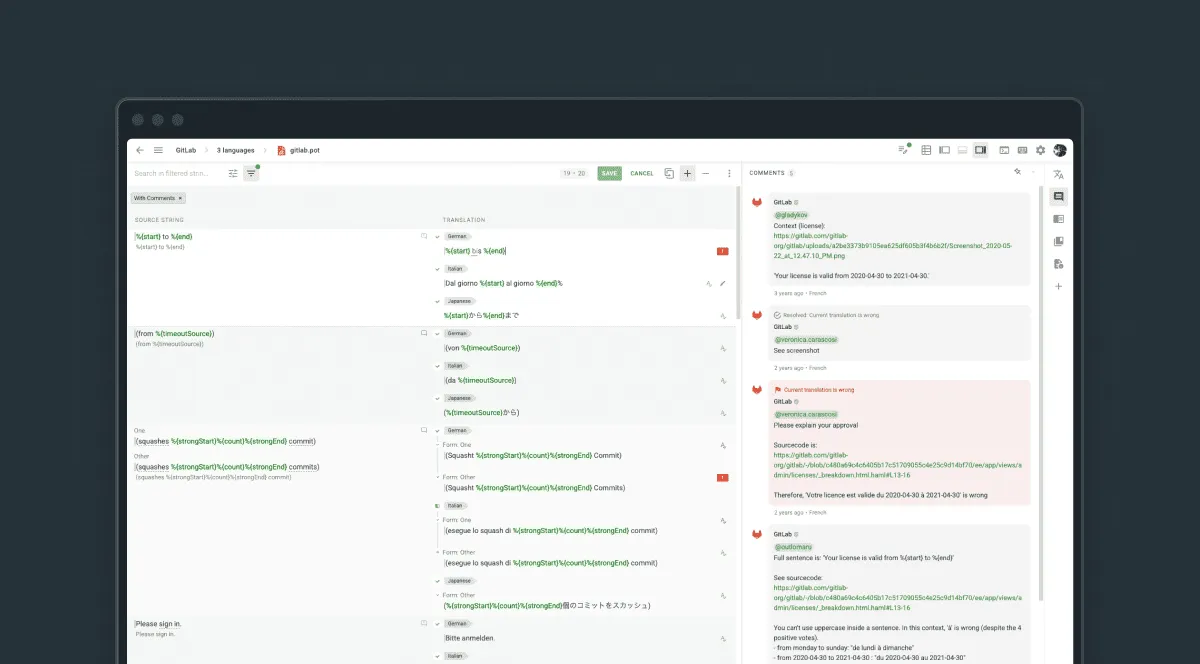Toggle the comfortable list view icon

click(x=961, y=150)
